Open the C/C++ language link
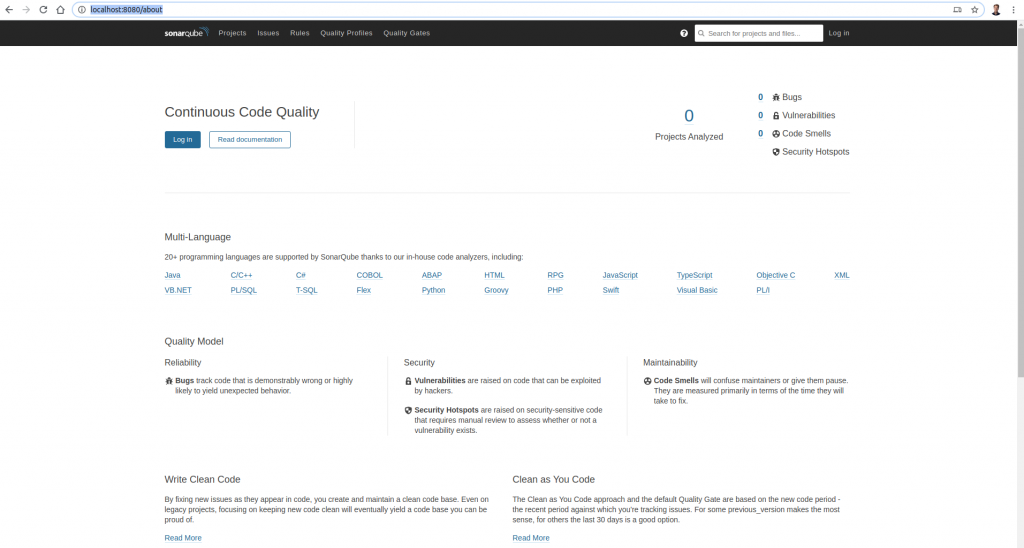 coord(241,276)
